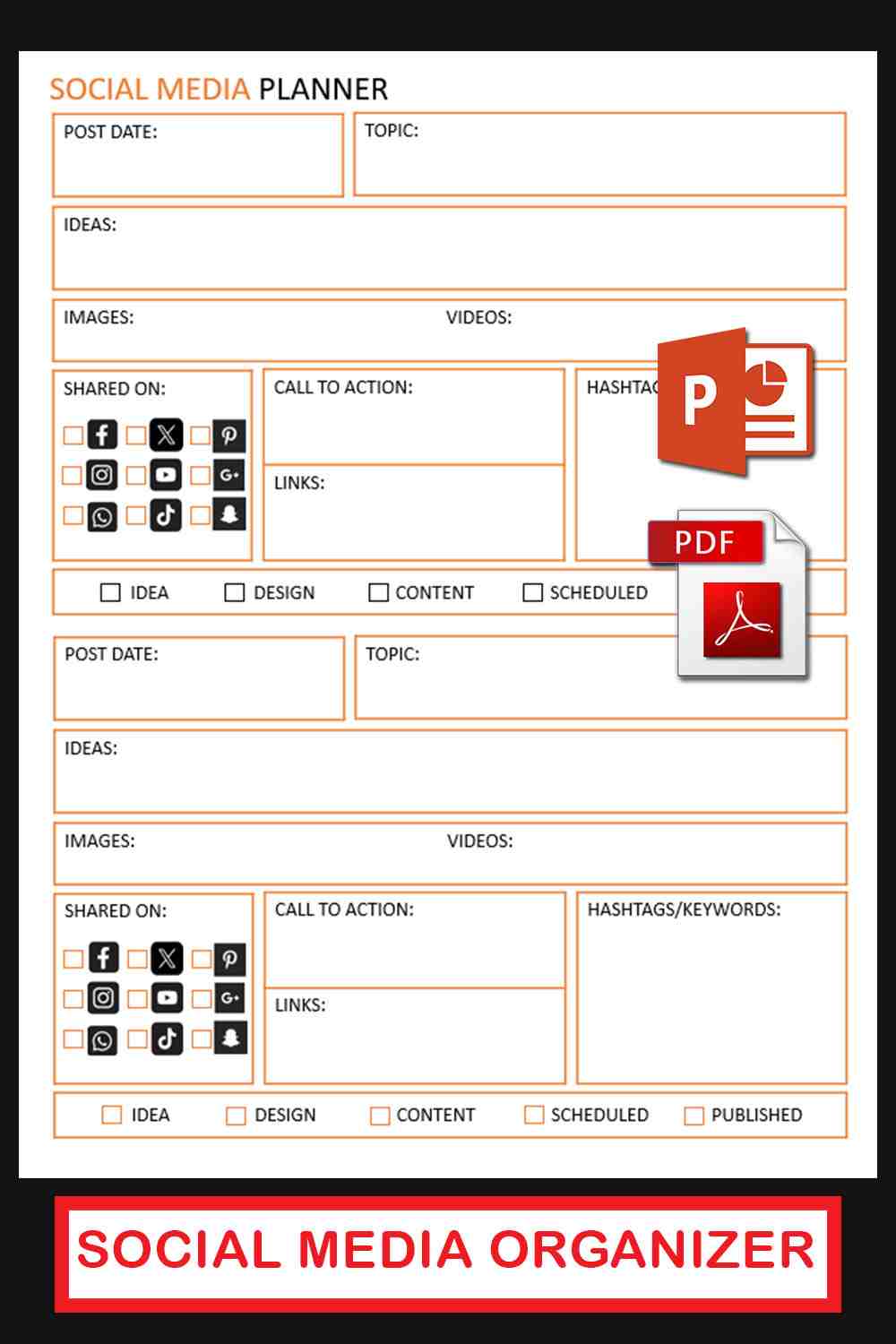Click the WhatsApp icon in bottom planner
The height and width of the screenshot is (1344, 896).
103,1039
